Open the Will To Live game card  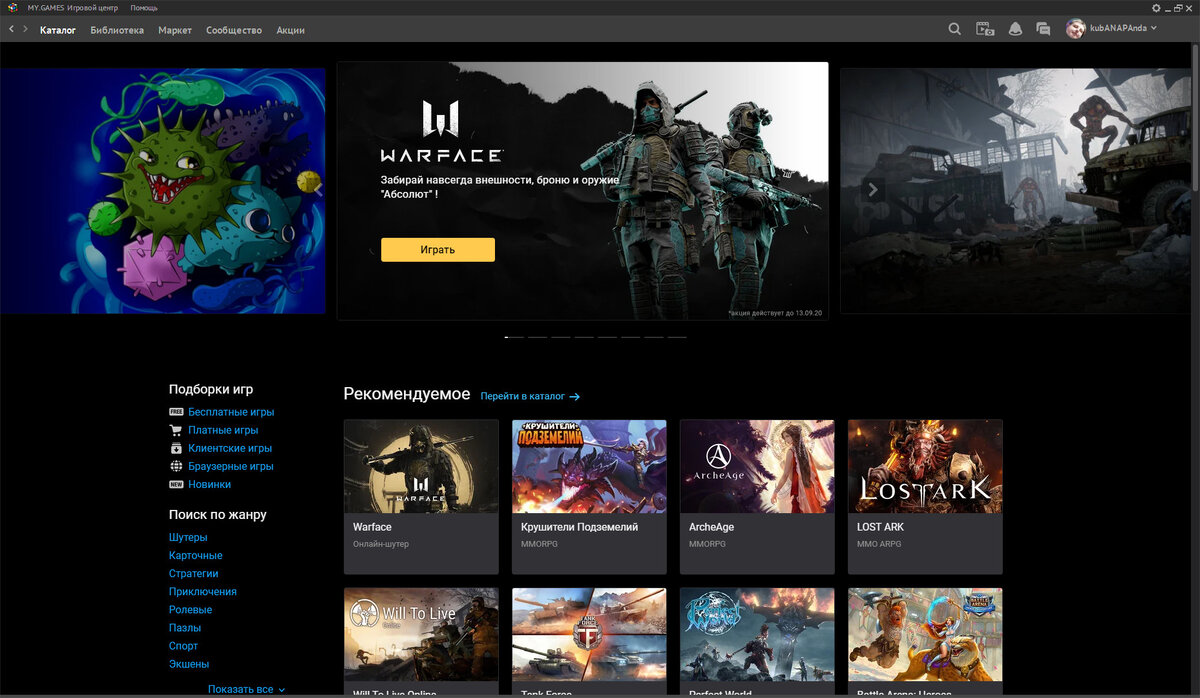click(x=421, y=642)
